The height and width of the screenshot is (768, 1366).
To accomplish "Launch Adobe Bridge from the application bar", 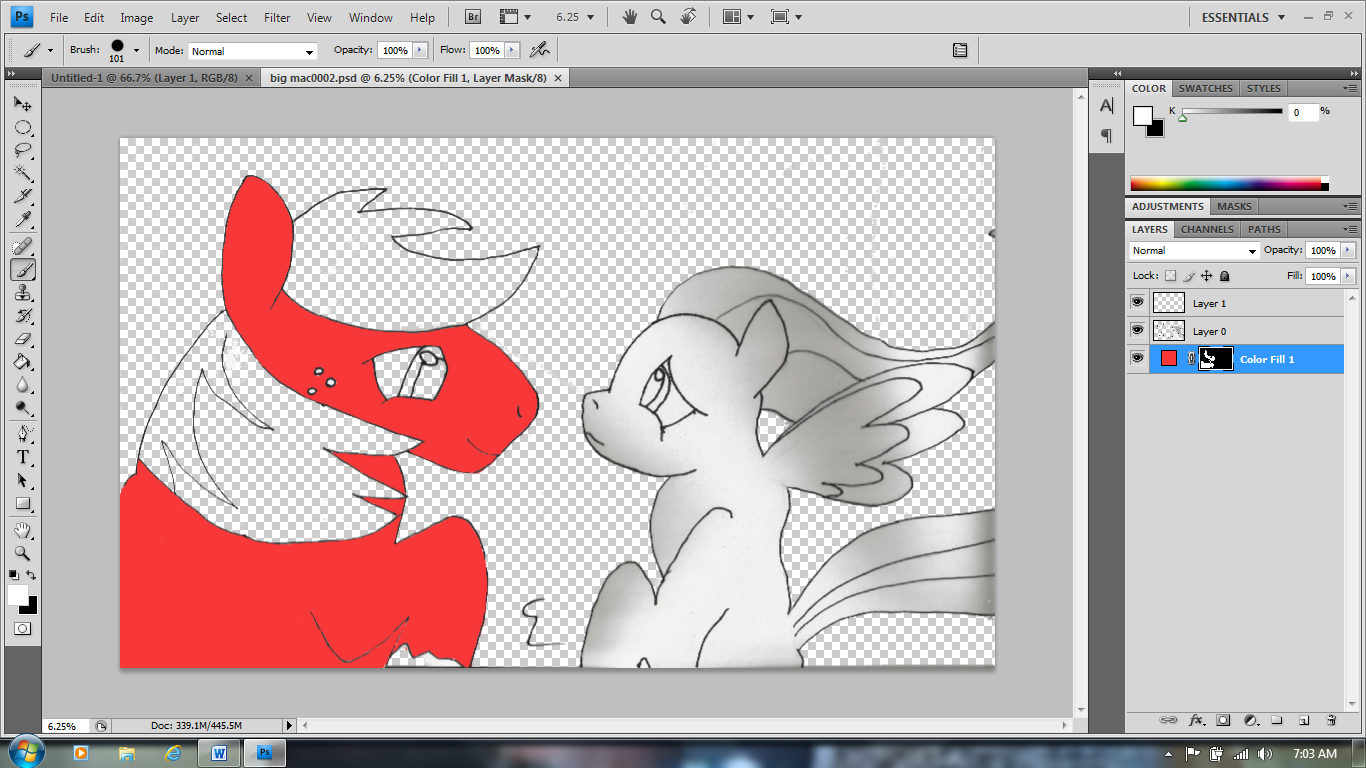I will pyautogui.click(x=474, y=17).
